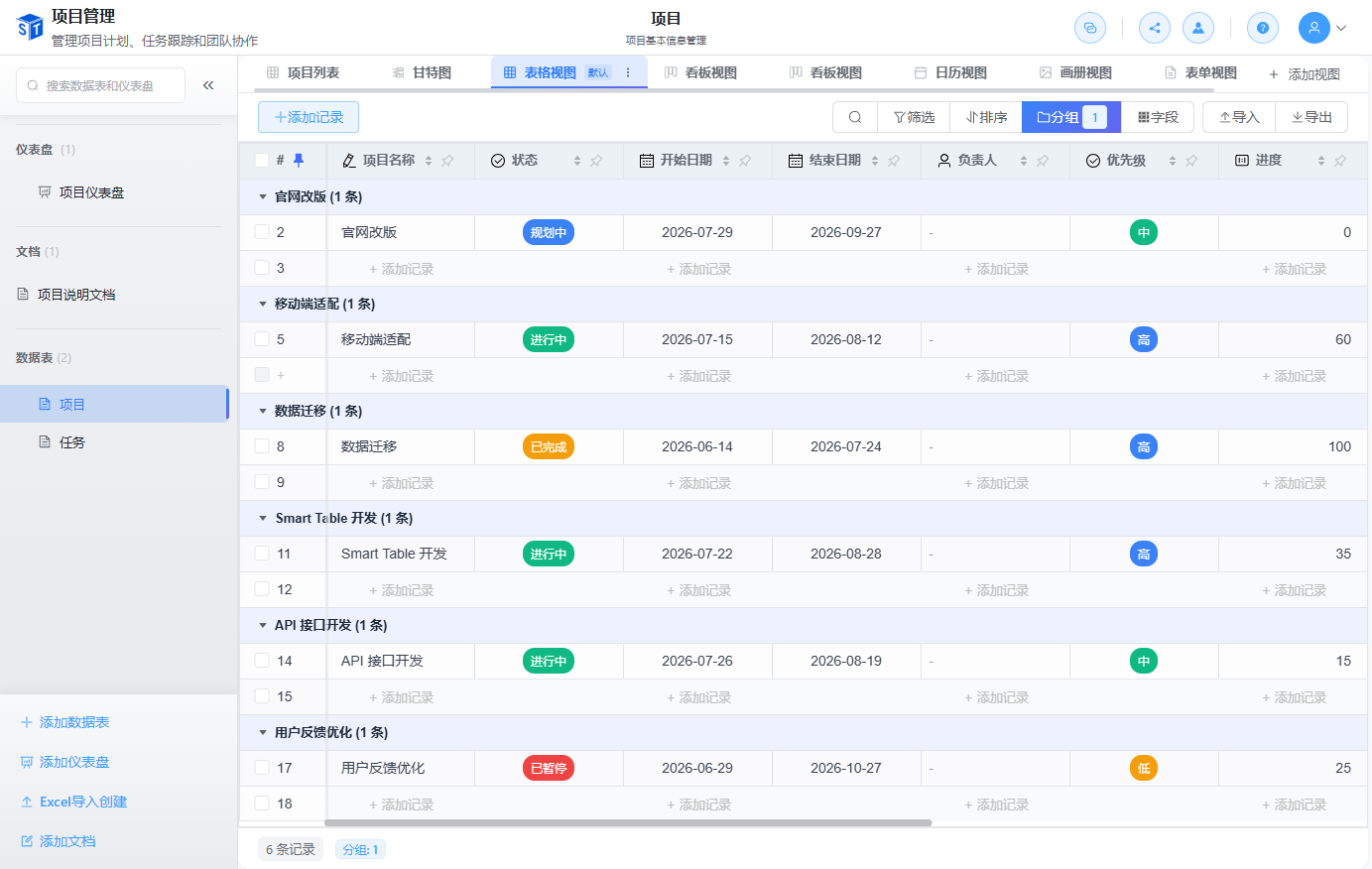
Task: Open the 排序 sort button
Action: pyautogui.click(x=986, y=117)
